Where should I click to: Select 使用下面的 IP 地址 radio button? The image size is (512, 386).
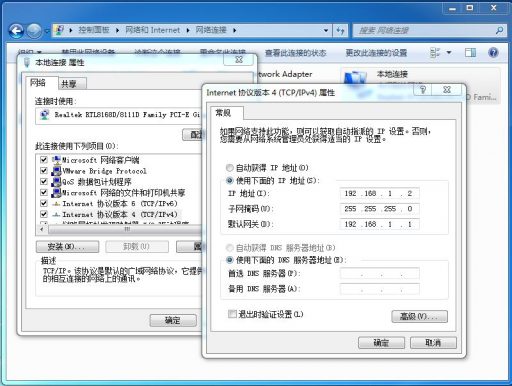pyautogui.click(x=229, y=181)
